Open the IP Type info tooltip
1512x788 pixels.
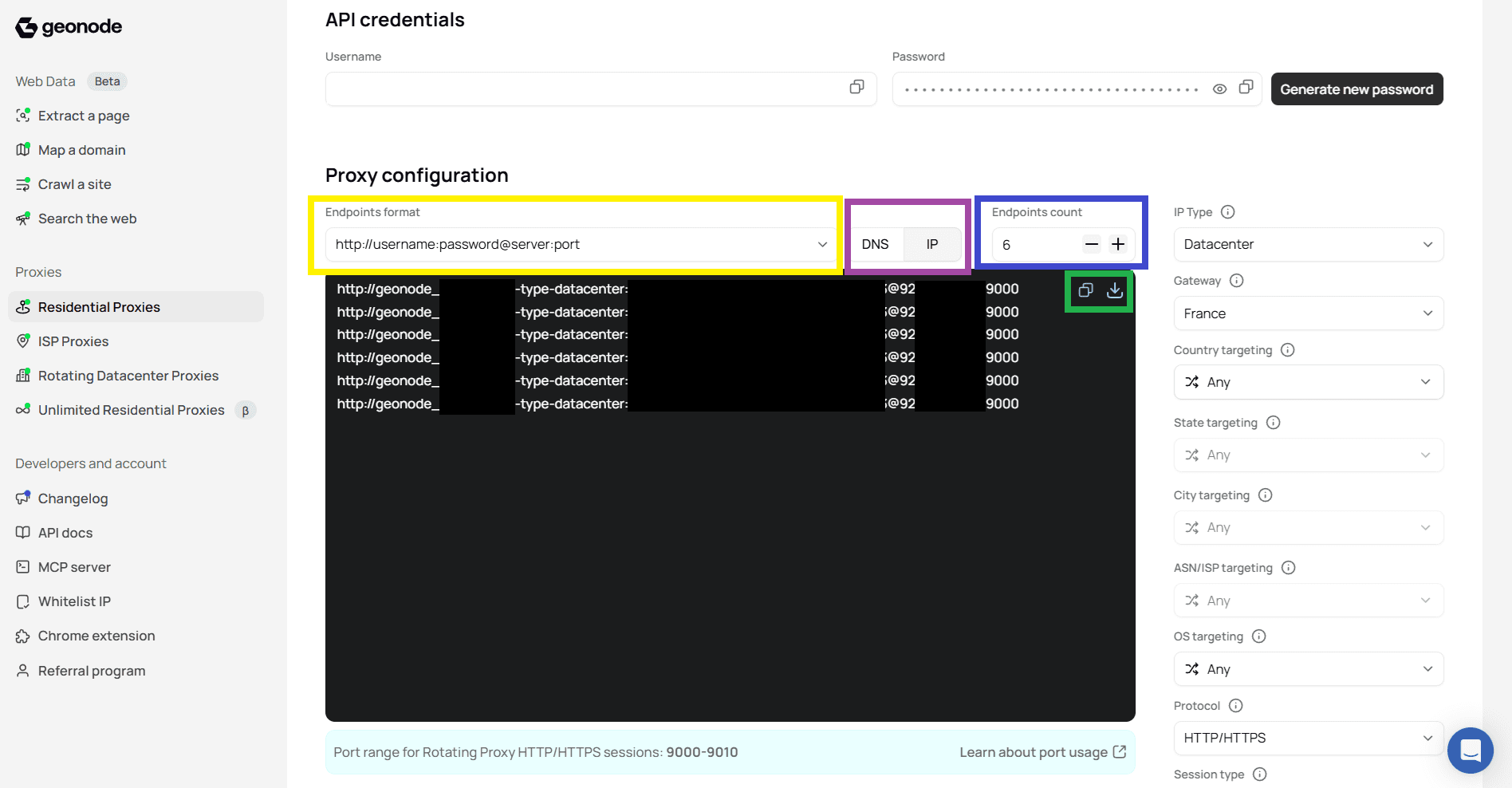click(x=1228, y=212)
